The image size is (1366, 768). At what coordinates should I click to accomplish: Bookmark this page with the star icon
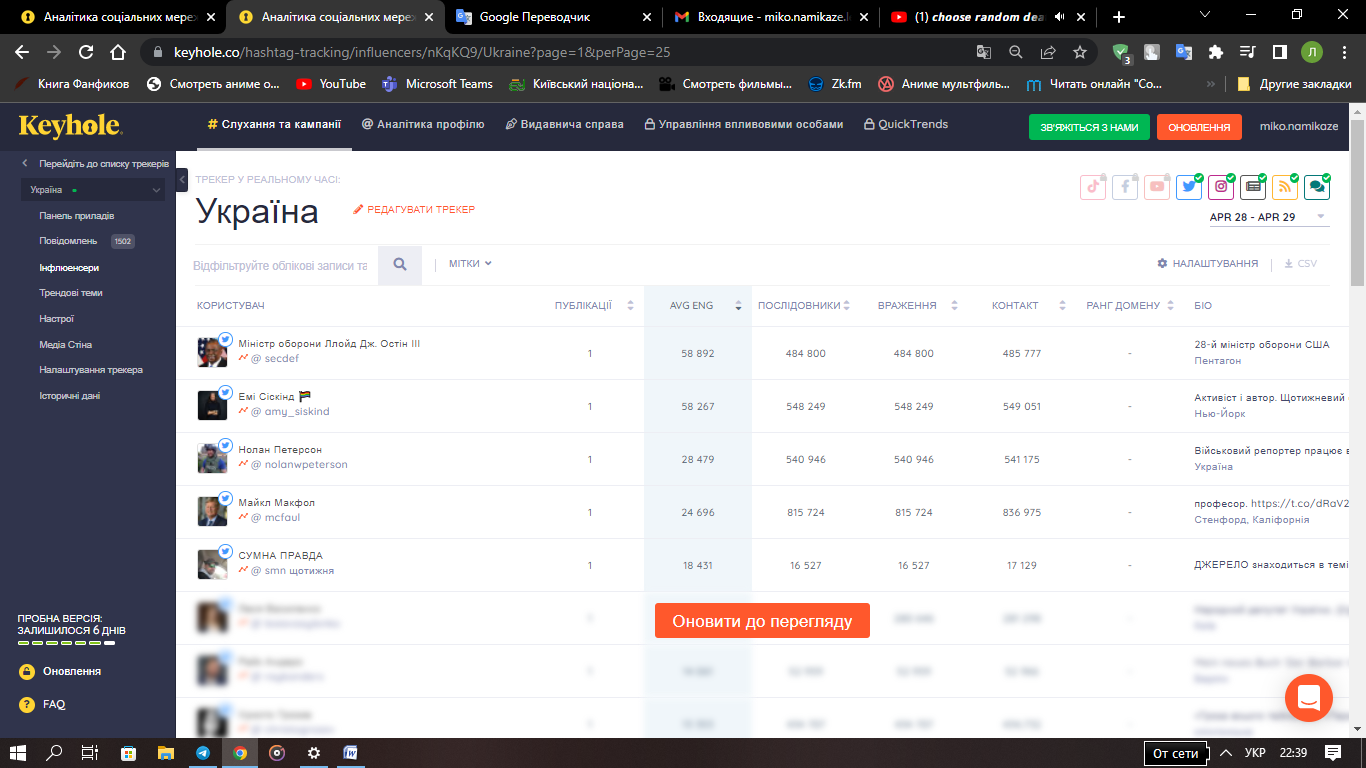tap(1080, 52)
